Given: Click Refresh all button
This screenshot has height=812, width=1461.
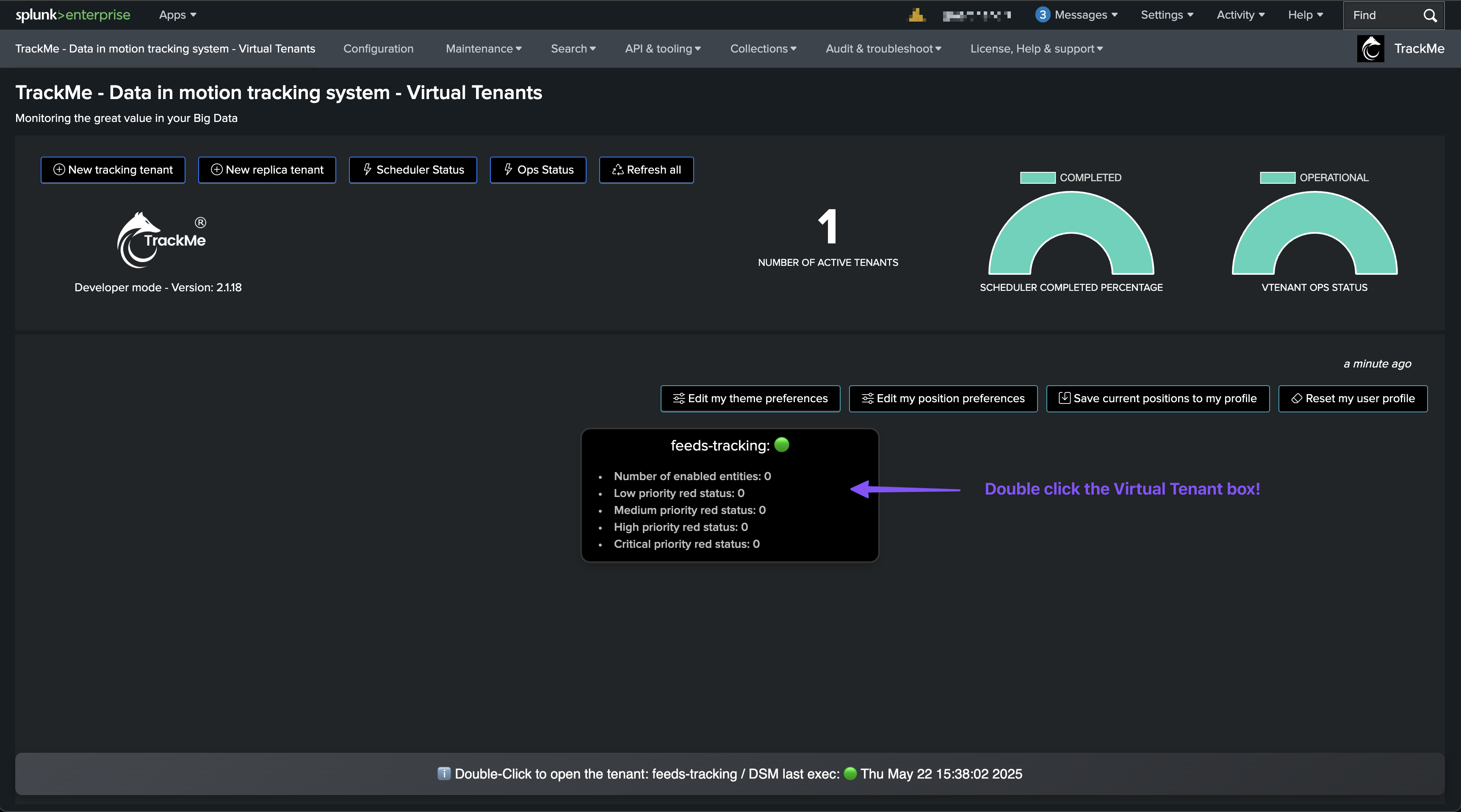Looking at the screenshot, I should point(646,169).
